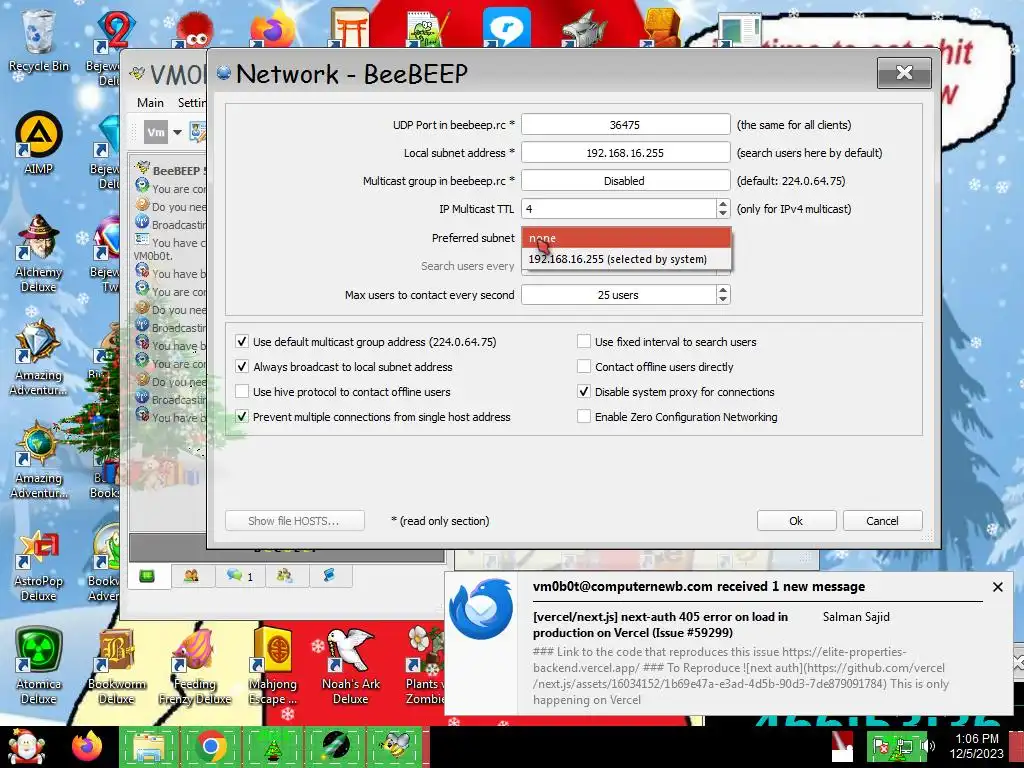Open the BeeBEEP chats tab icon
1024x768 pixels.
click(x=239, y=576)
